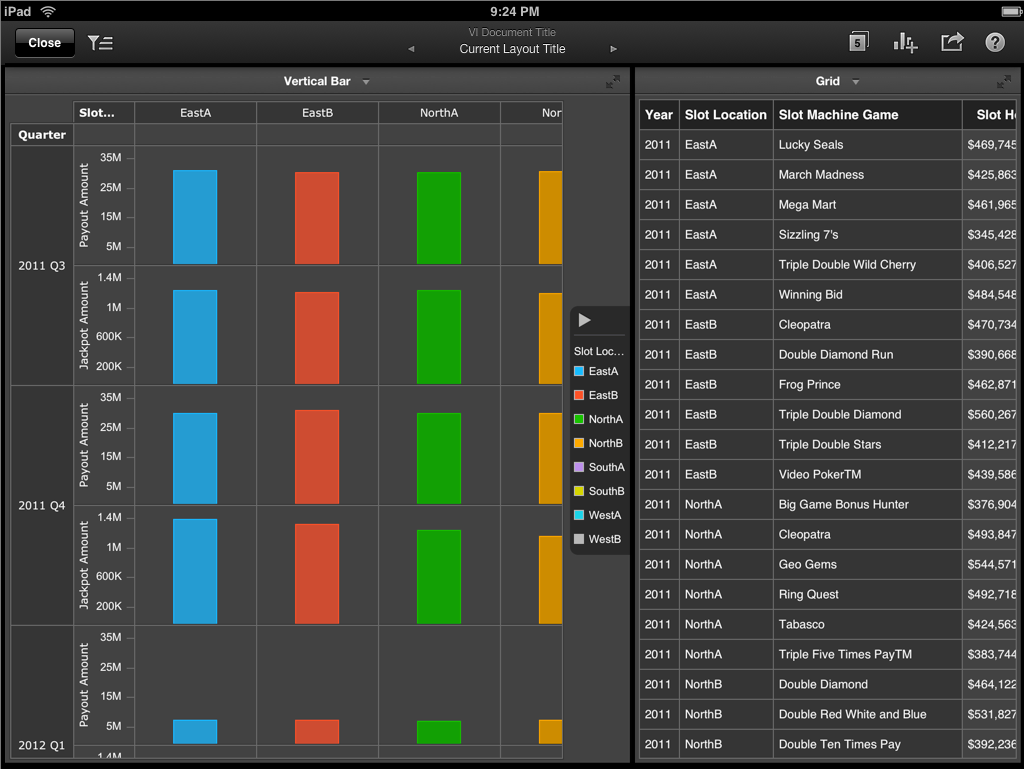This screenshot has height=769, width=1024.
Task: Tap the EastA chart column header
Action: click(x=195, y=113)
